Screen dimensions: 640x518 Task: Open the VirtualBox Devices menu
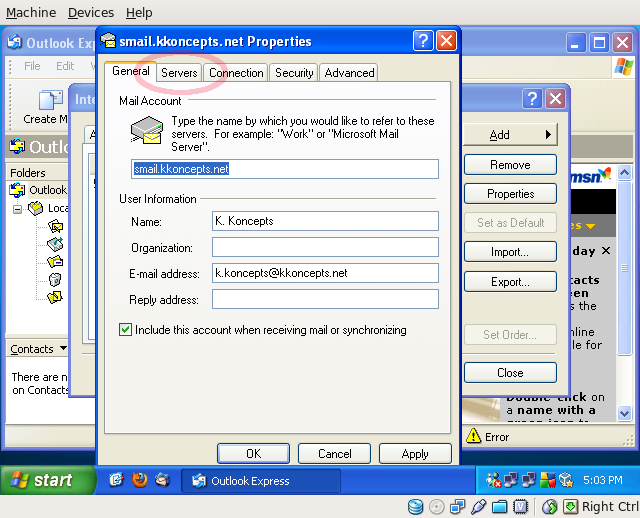91,13
